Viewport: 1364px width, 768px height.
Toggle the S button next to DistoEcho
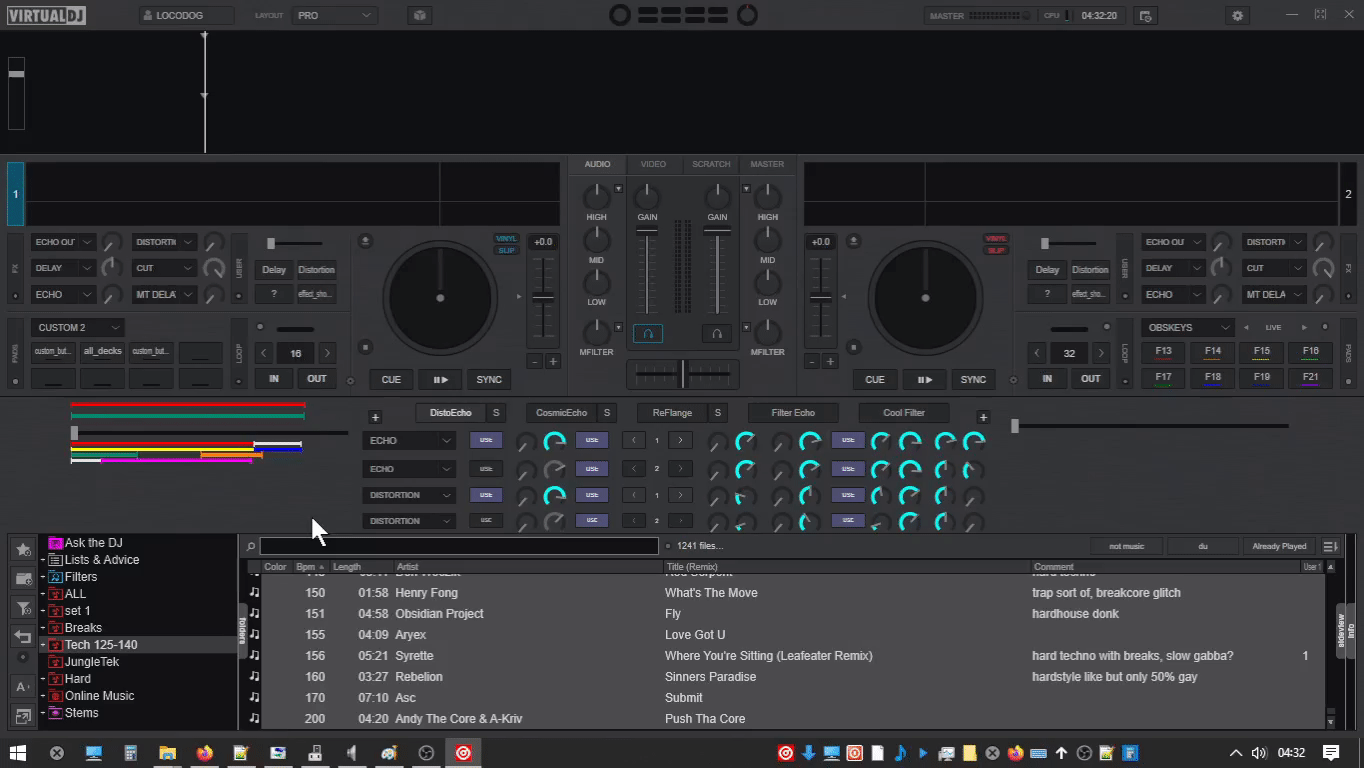point(496,413)
